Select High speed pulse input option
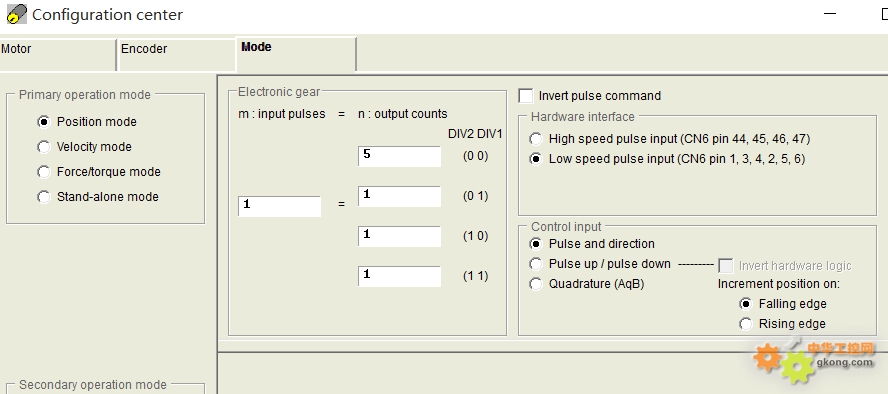888x394 pixels. (536, 139)
